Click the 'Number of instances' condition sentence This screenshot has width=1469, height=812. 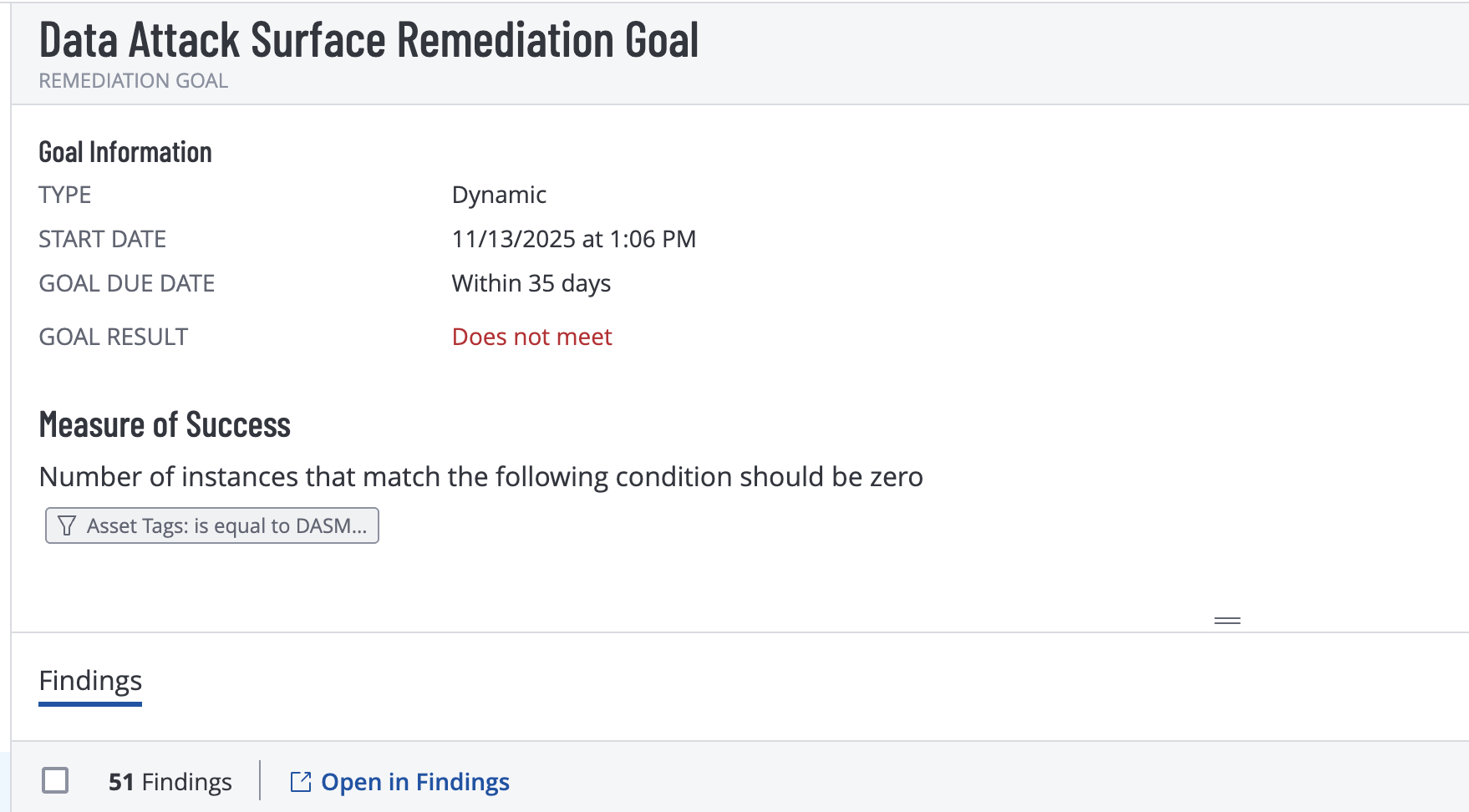pyautogui.click(x=480, y=477)
